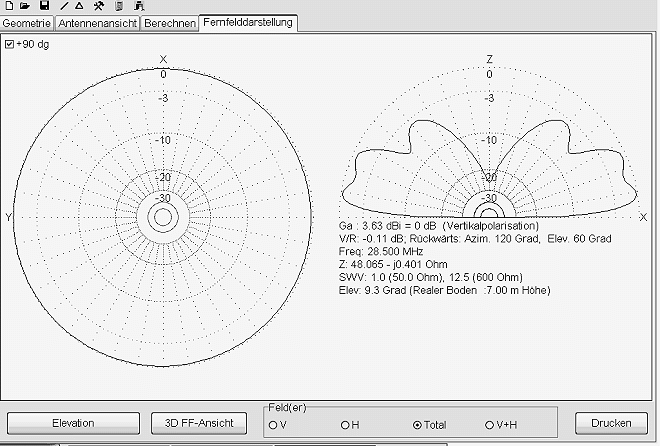Open the hammer and wrench tools icon
660x446 pixels.
tap(98, 6)
